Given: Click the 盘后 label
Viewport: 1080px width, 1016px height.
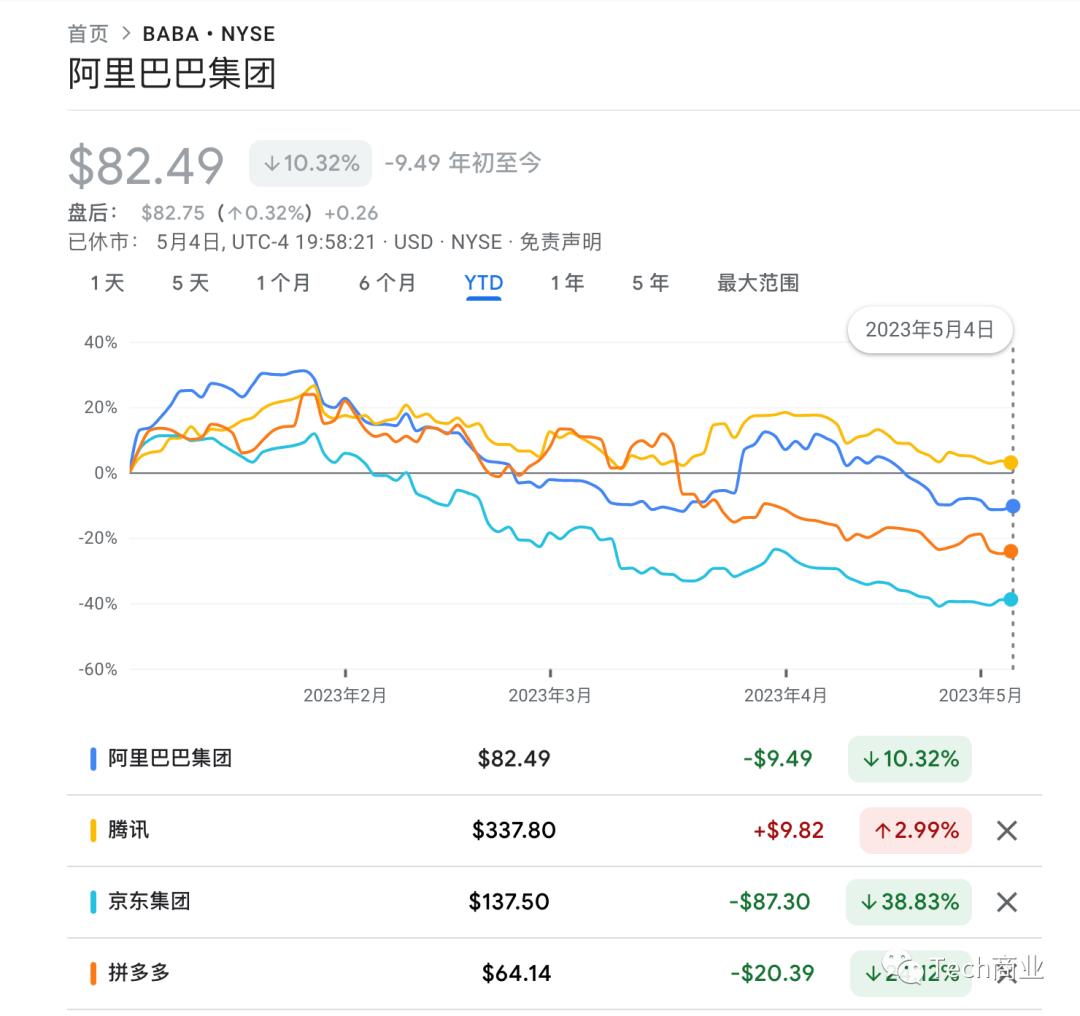Looking at the screenshot, I should pos(92,213).
